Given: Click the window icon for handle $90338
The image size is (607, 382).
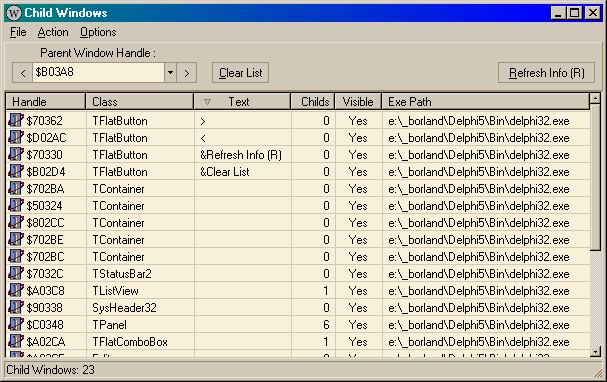Looking at the screenshot, I should [x=16, y=308].
